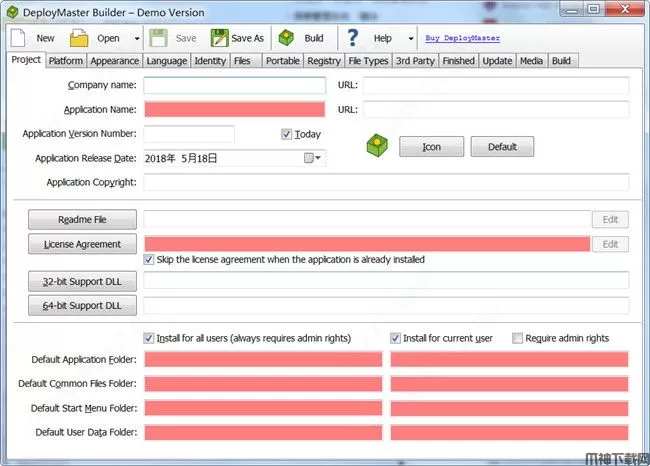Switch to the Language tab
The image size is (650, 466).
[x=167, y=61]
